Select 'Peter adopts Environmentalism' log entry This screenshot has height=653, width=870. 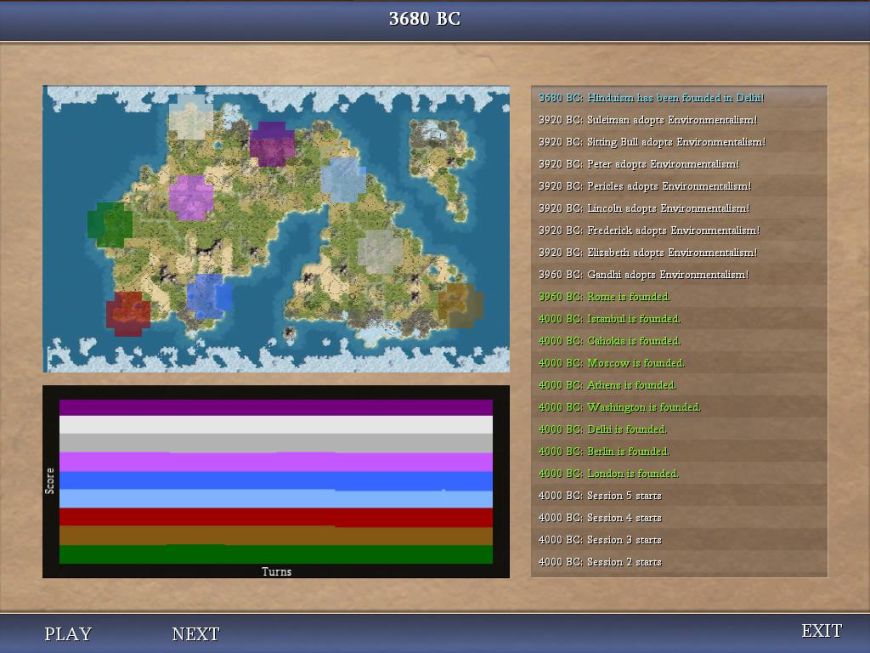(679, 164)
